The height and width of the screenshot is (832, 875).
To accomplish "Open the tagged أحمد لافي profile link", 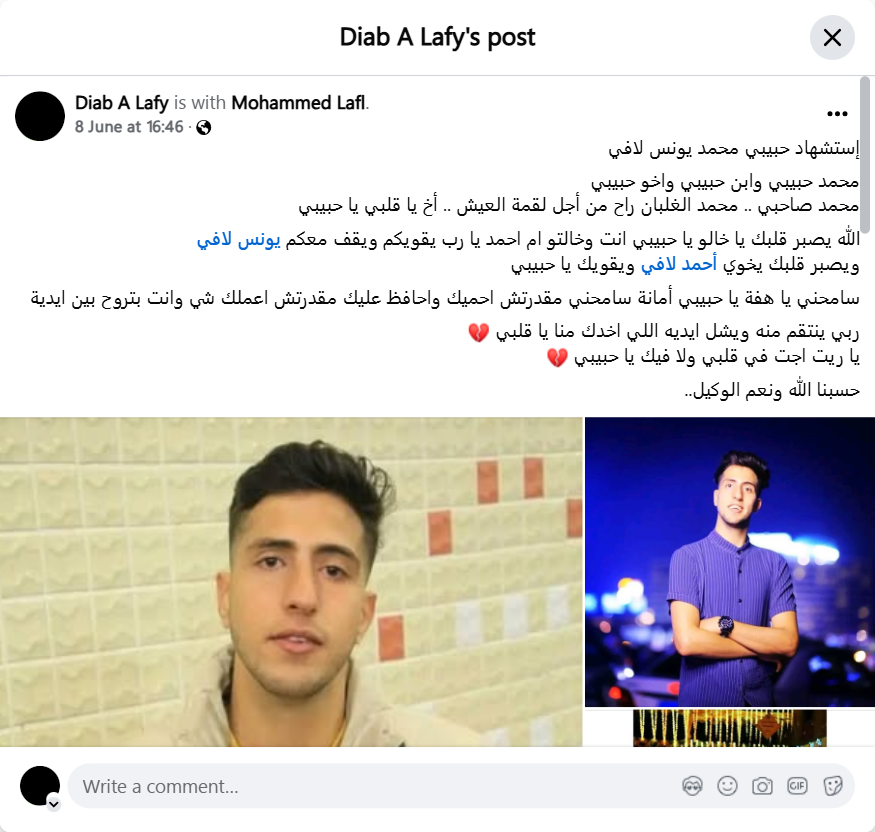I will (679, 264).
